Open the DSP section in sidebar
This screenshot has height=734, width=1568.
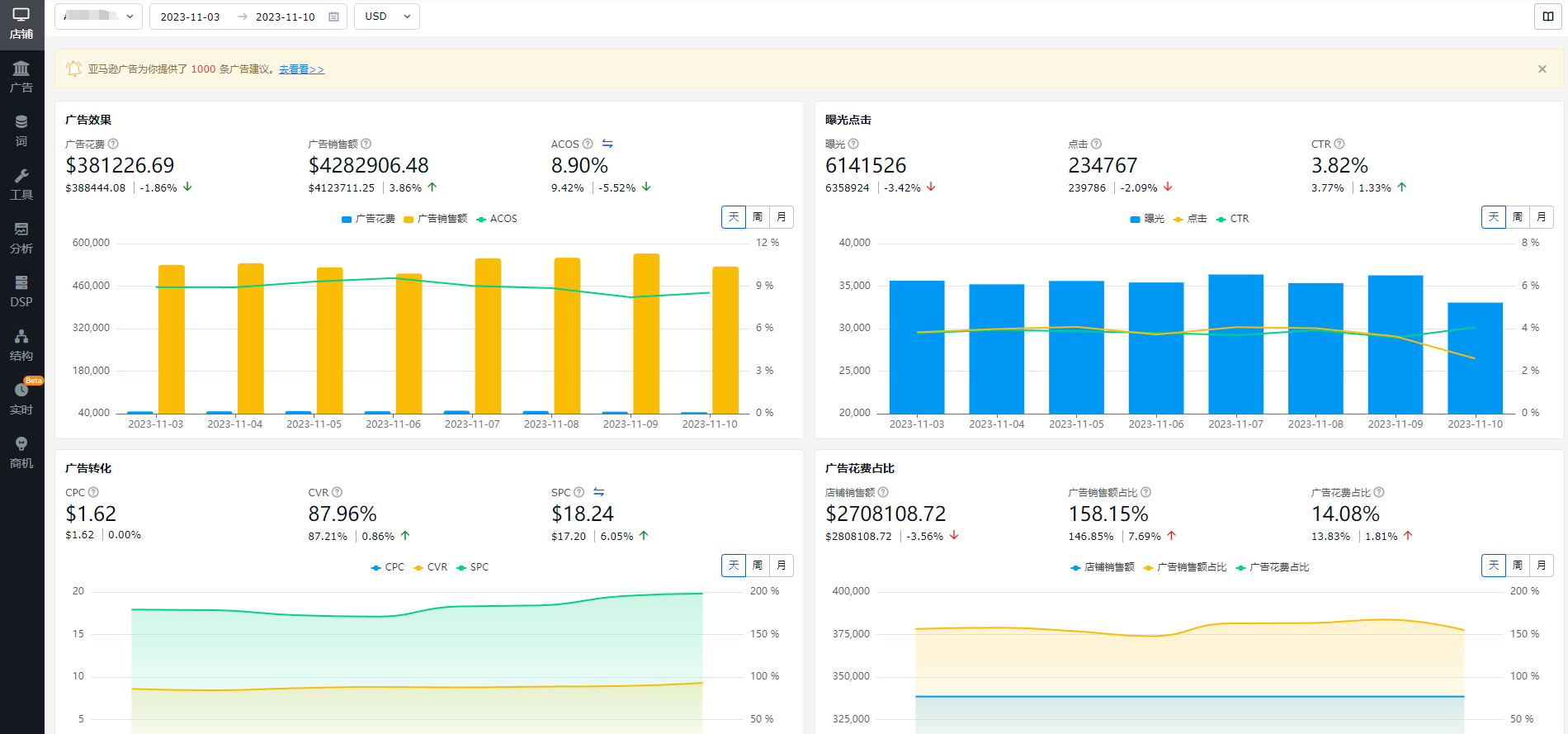pyautogui.click(x=21, y=291)
